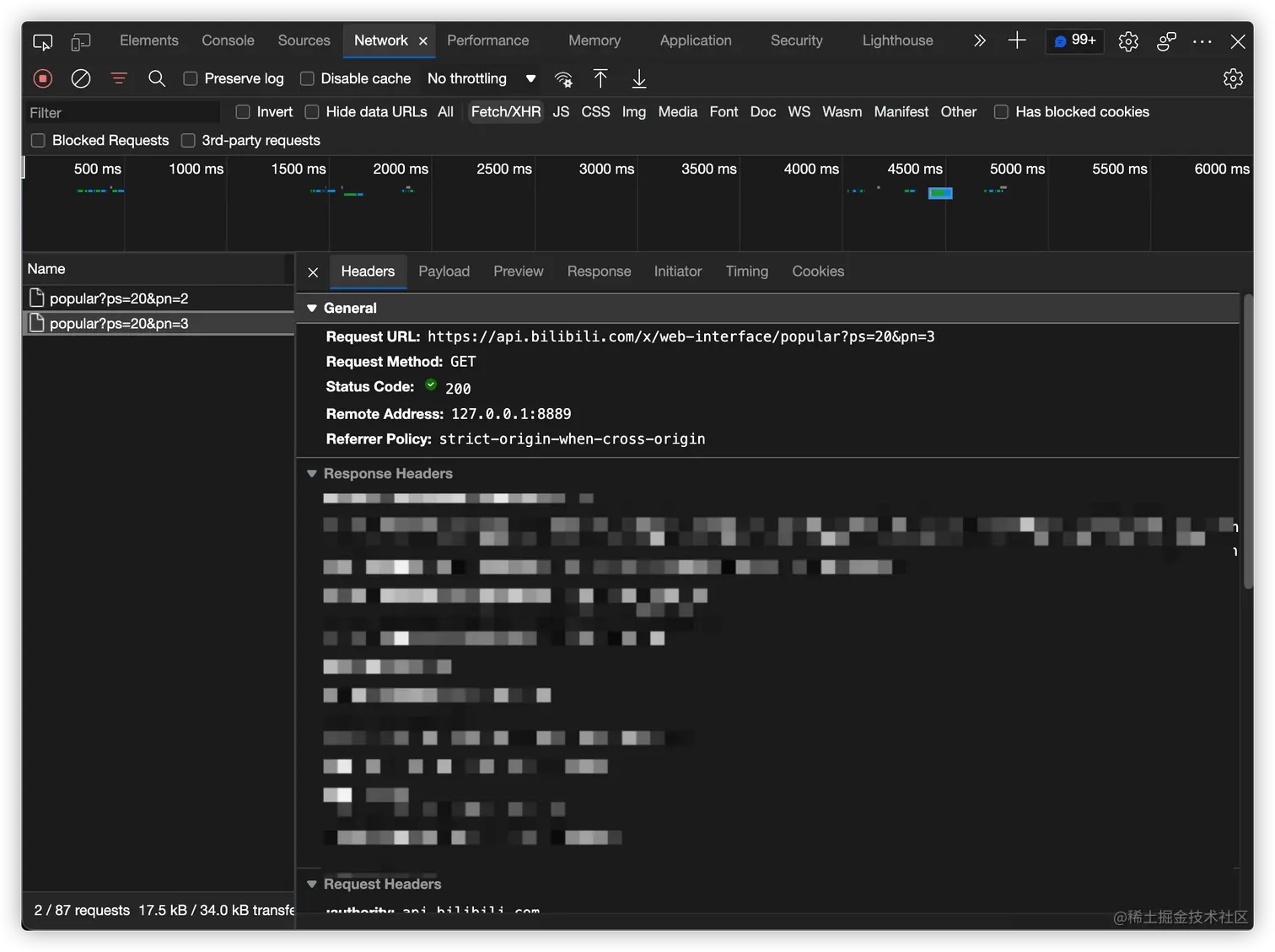Open DevTools settings gear
Image resolution: width=1275 pixels, height=952 pixels.
[x=1128, y=41]
